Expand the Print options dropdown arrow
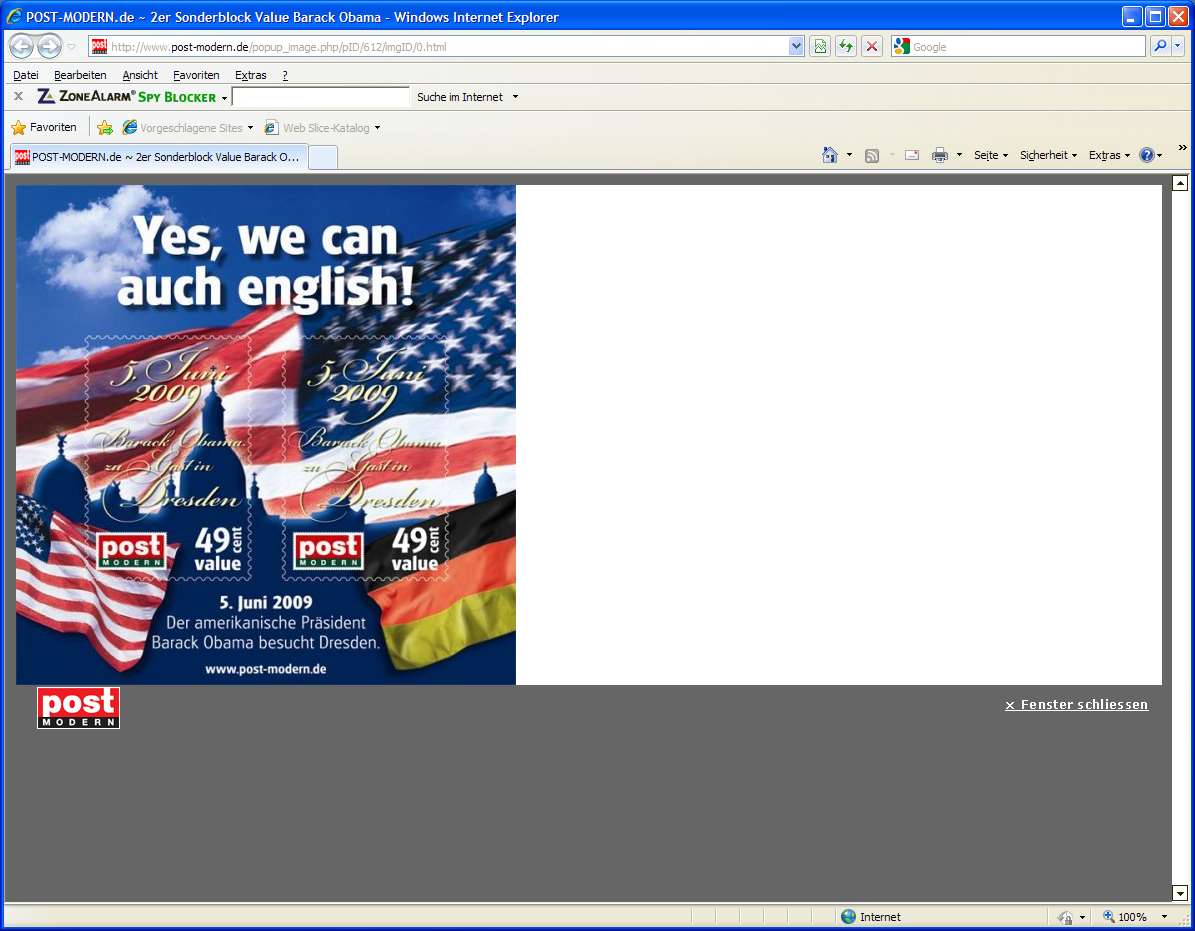This screenshot has height=931, width=1195. tap(959, 155)
